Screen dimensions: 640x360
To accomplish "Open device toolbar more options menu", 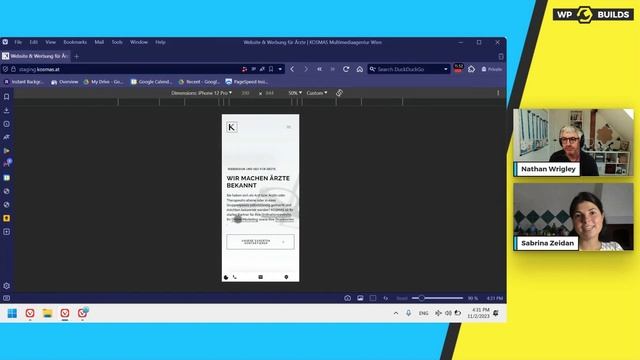I will (x=498, y=93).
